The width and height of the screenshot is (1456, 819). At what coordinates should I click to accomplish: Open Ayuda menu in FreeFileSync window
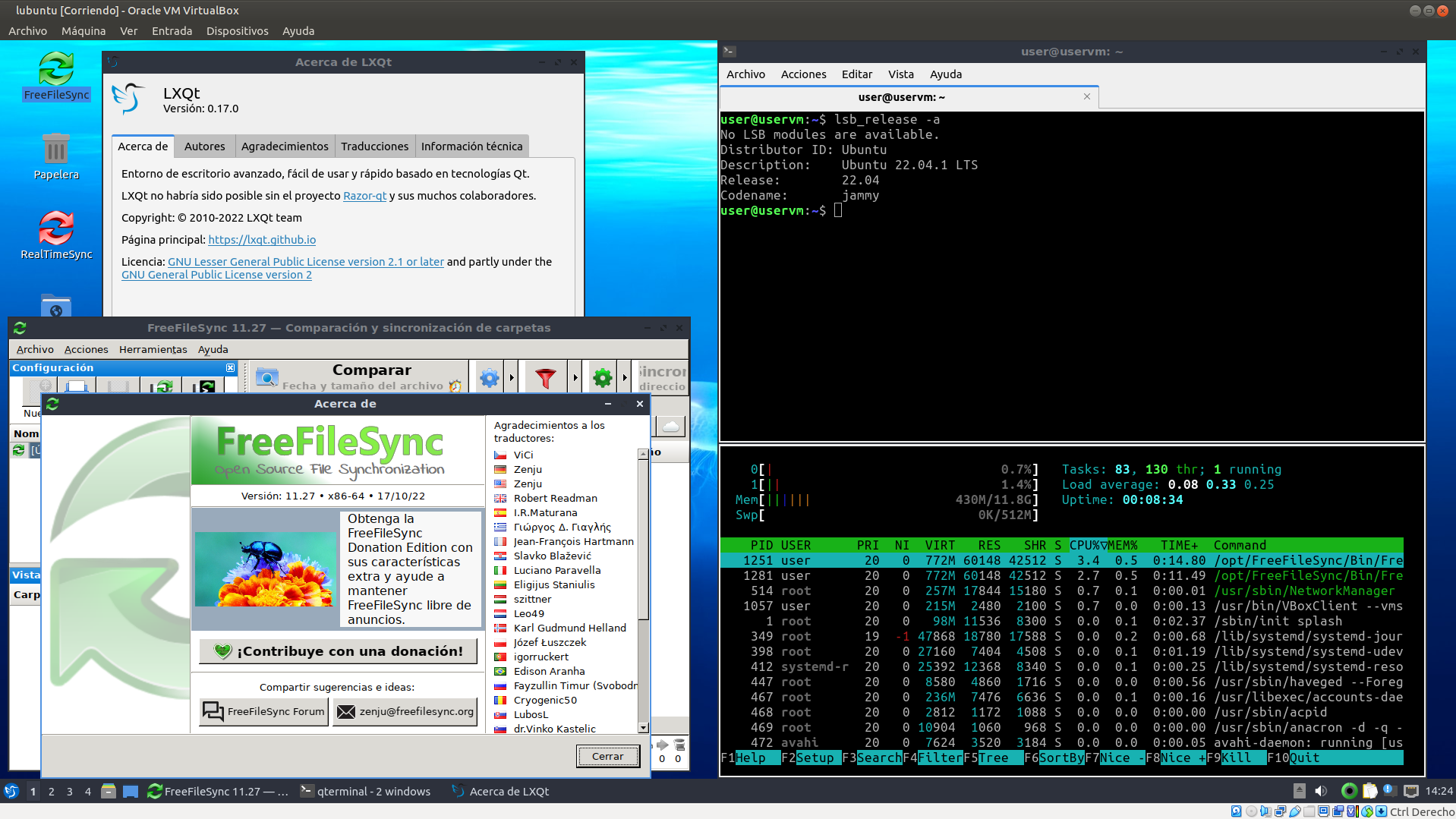coord(213,349)
